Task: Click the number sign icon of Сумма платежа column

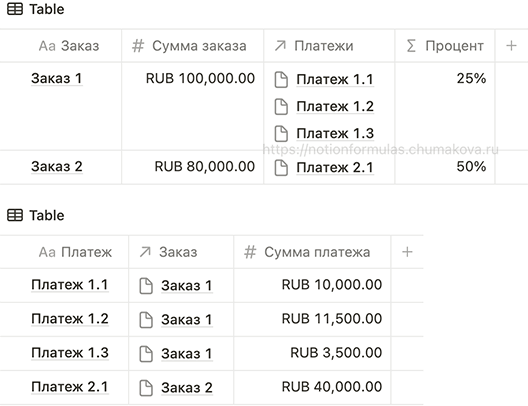Action: (x=250, y=252)
